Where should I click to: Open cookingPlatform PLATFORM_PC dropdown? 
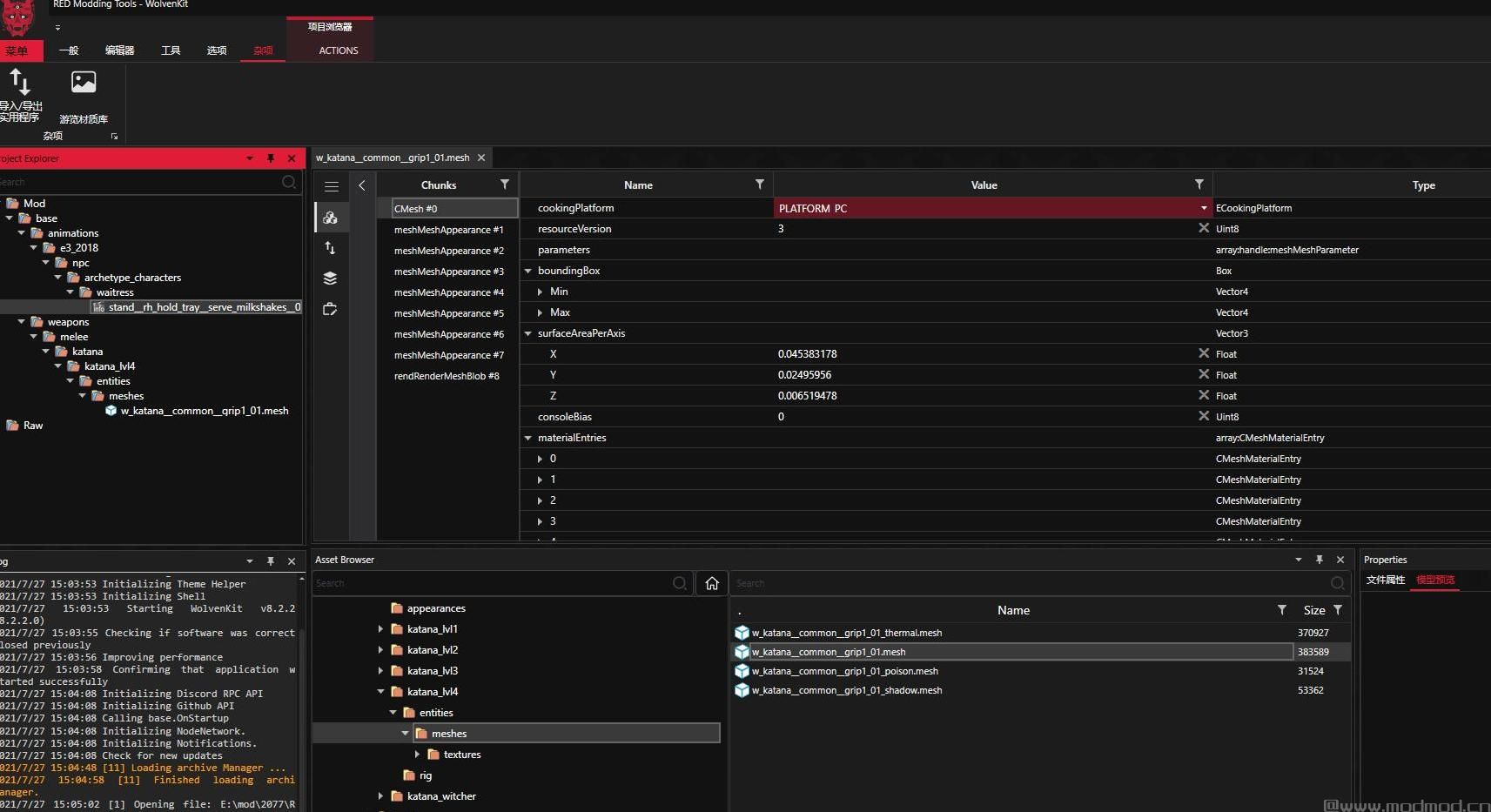click(x=1204, y=208)
